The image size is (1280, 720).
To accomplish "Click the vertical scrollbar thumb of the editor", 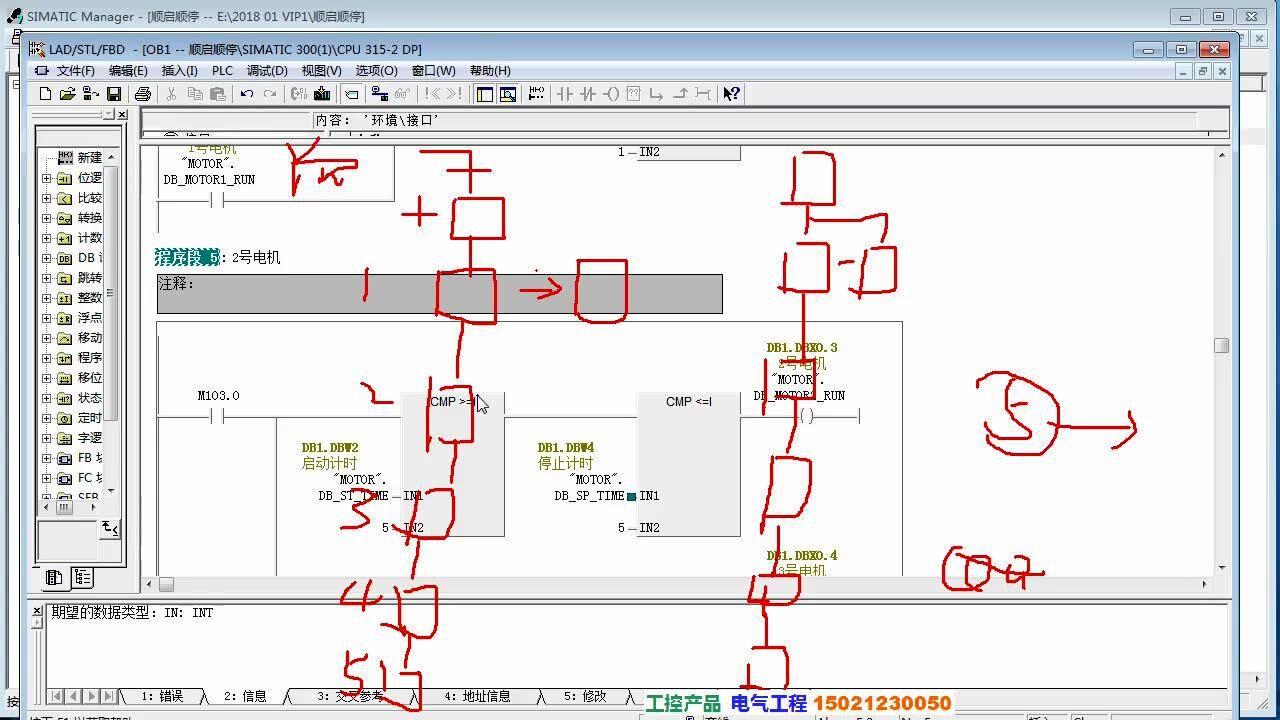I will coord(1221,345).
